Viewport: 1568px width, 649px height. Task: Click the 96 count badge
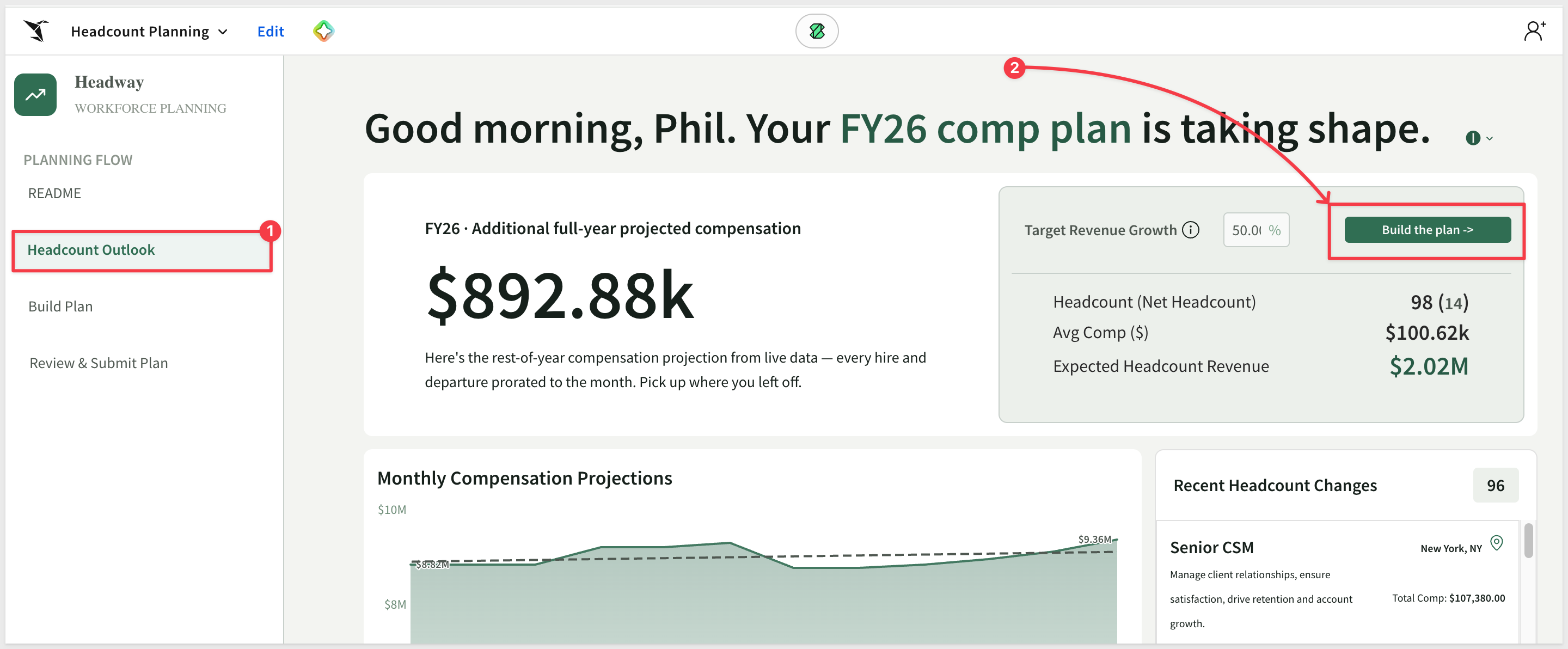pos(1496,486)
